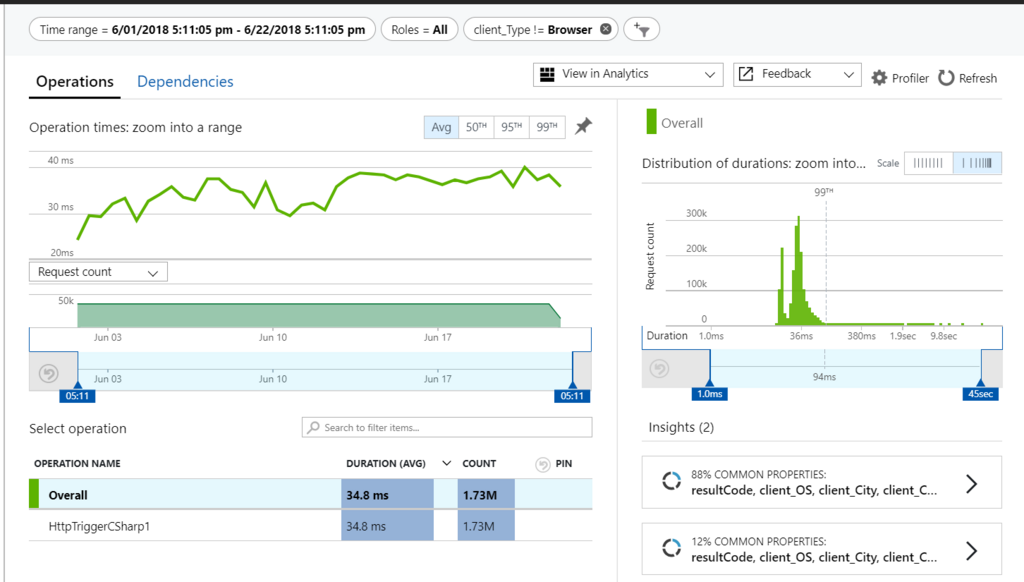The height and width of the screenshot is (582, 1024).
Task: Click the 12% insight donut icon
Action: click(x=671, y=547)
